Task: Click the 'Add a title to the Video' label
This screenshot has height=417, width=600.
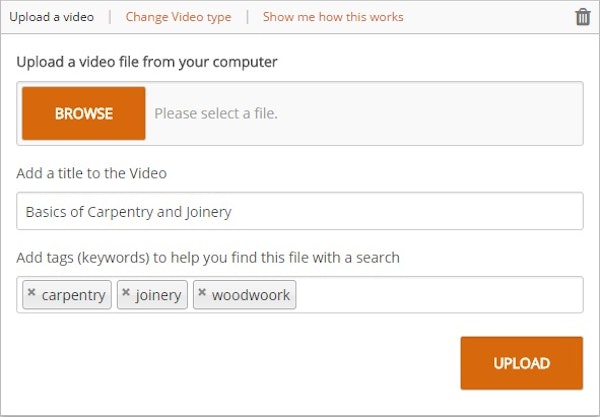Action: [x=91, y=173]
